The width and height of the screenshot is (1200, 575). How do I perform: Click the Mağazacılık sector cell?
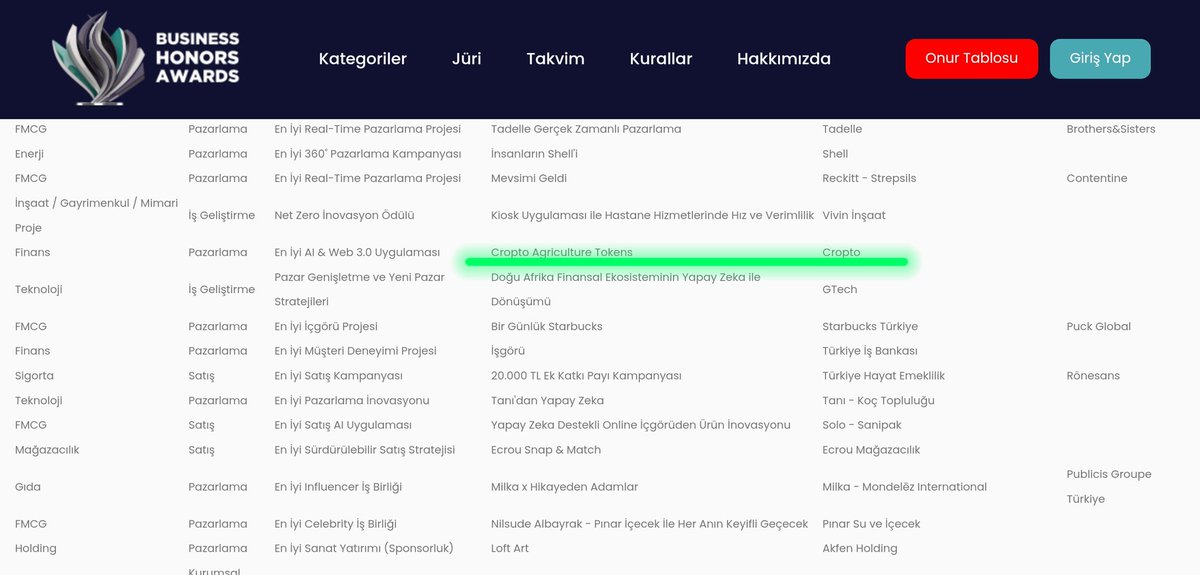point(47,450)
